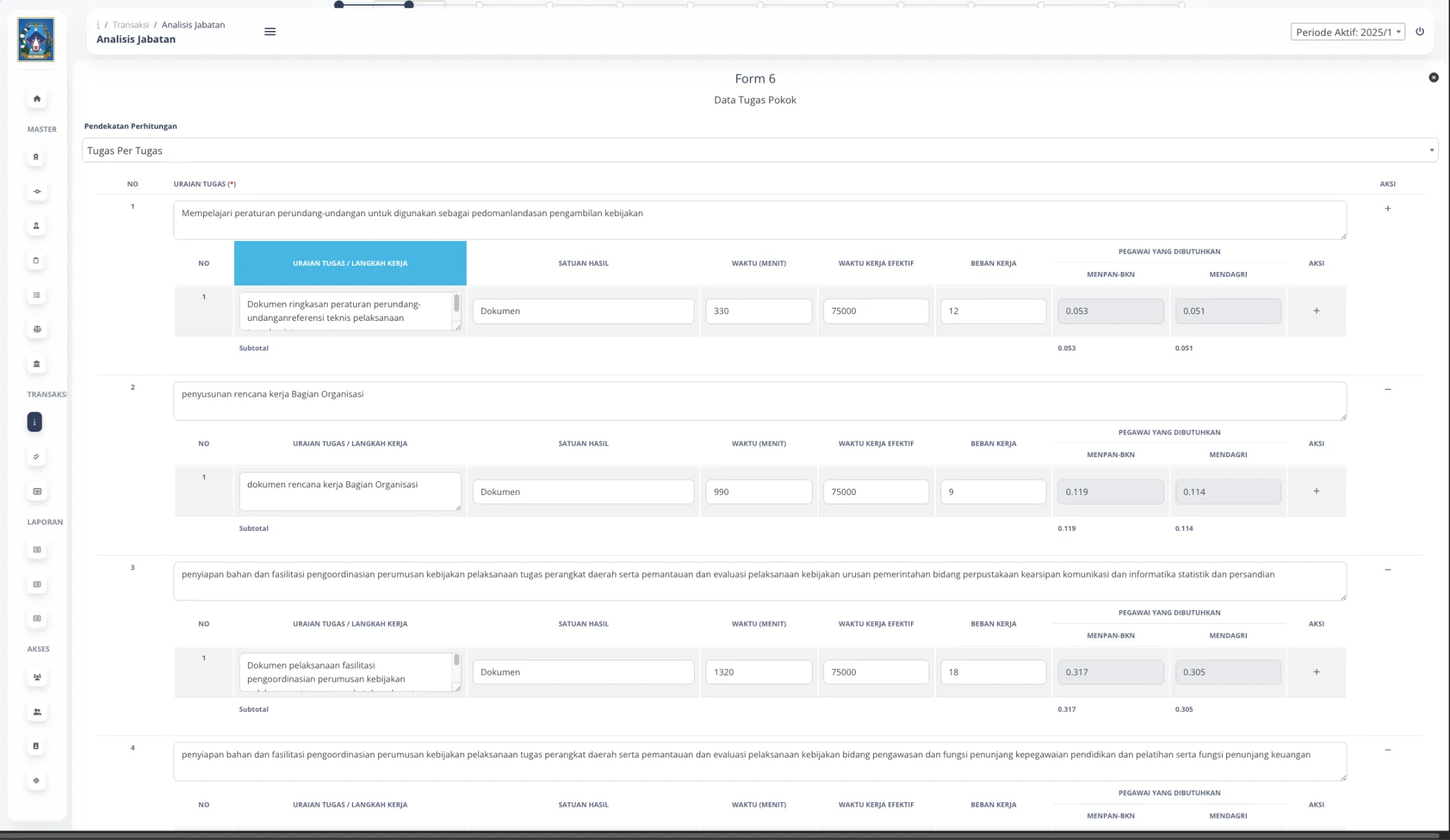Remove task 2 with its minus button
1450x840 pixels.
coord(1387,389)
